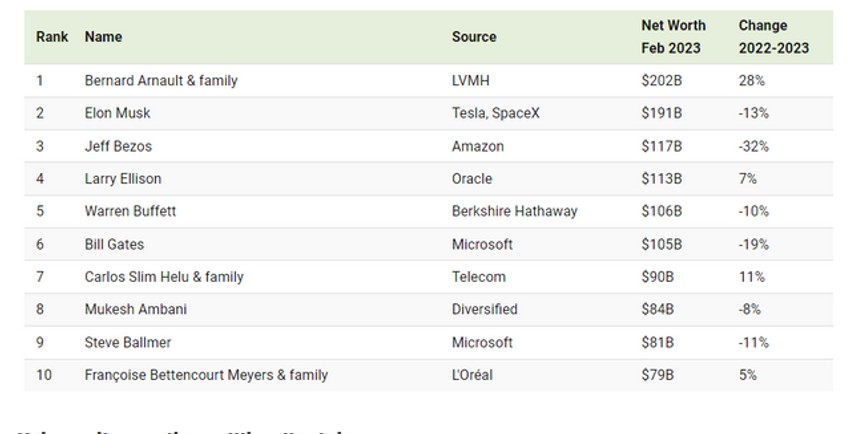
Task: Select the Jeff Bezos row name
Action: pos(117,146)
